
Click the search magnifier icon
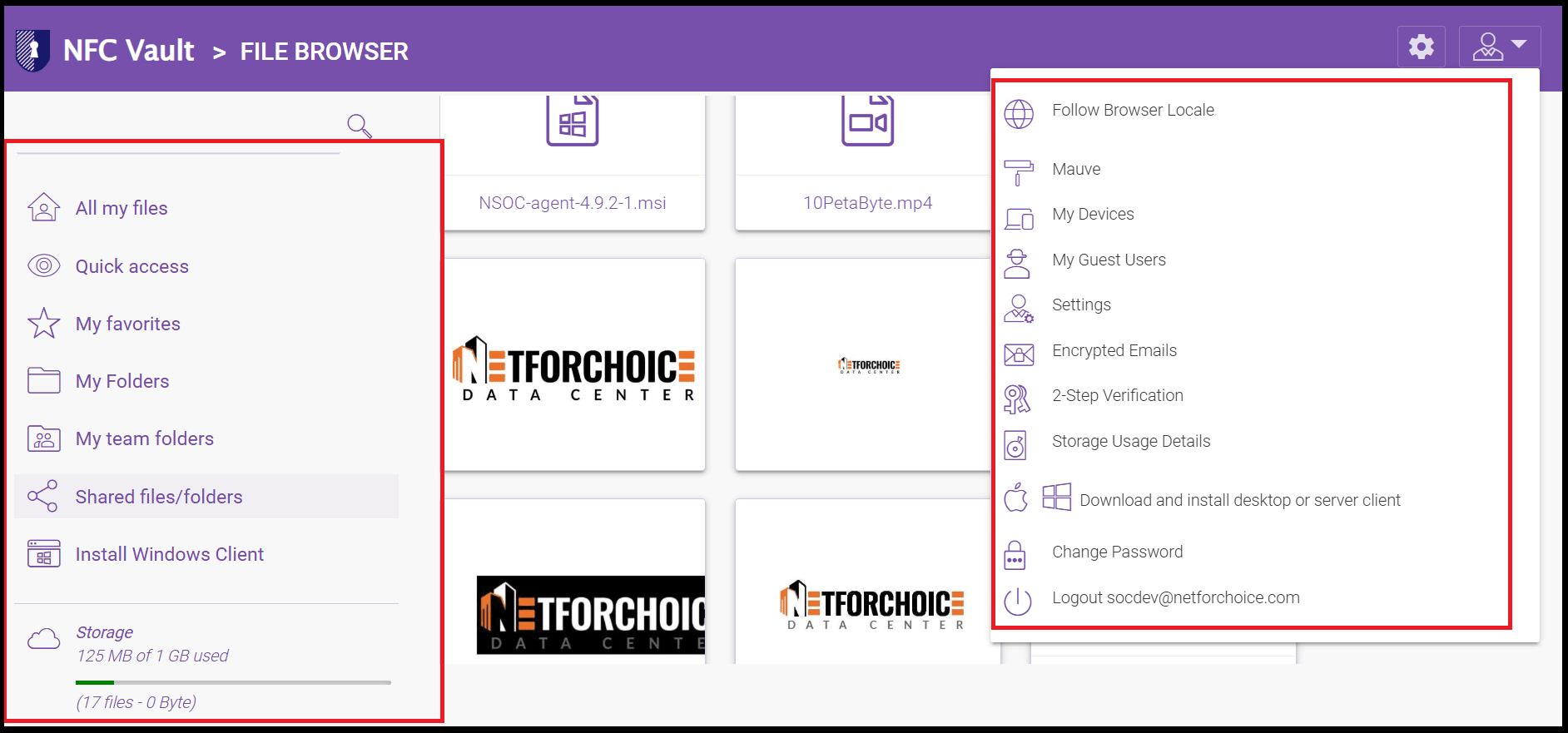click(x=359, y=126)
